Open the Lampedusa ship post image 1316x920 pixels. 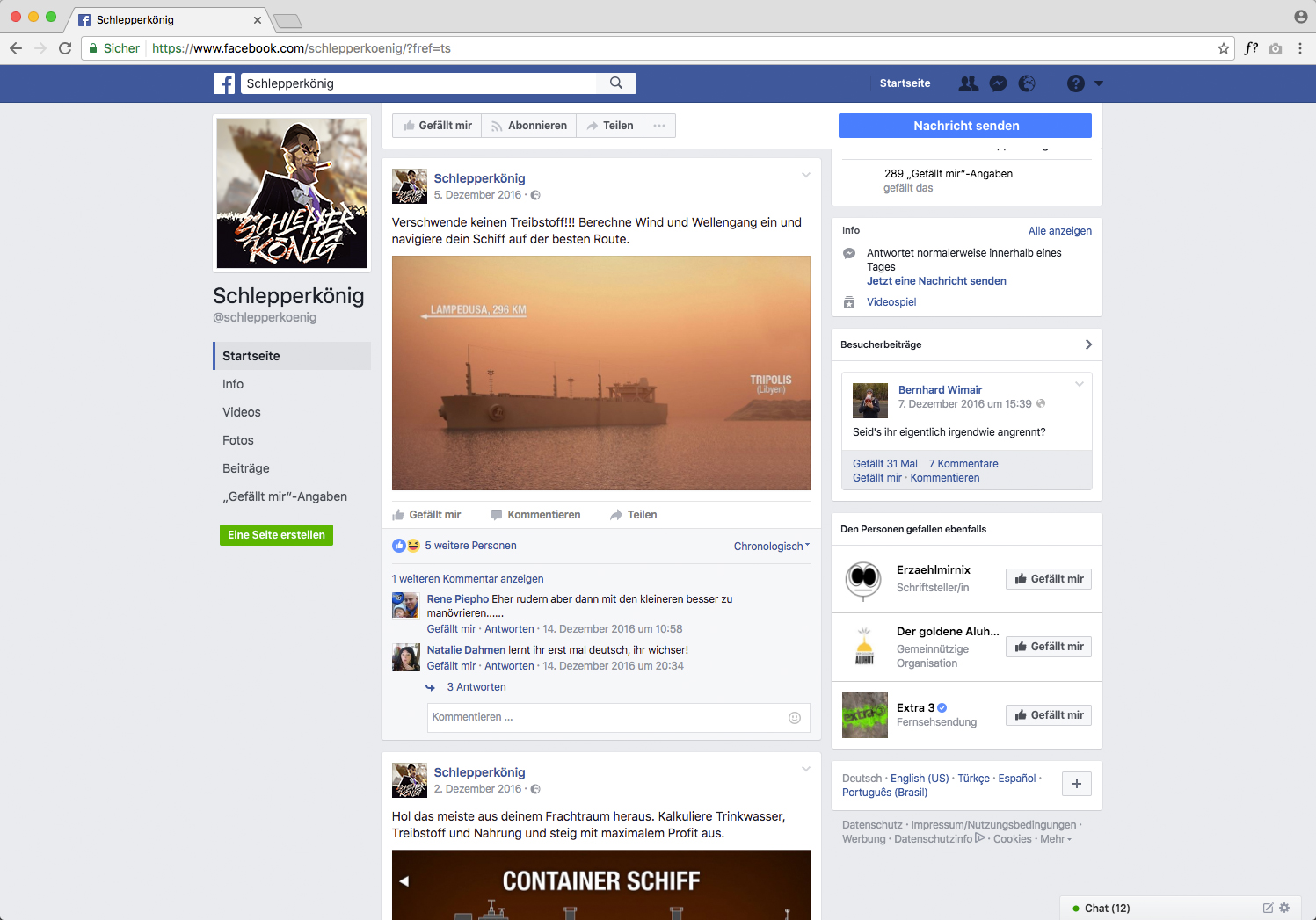(601, 373)
